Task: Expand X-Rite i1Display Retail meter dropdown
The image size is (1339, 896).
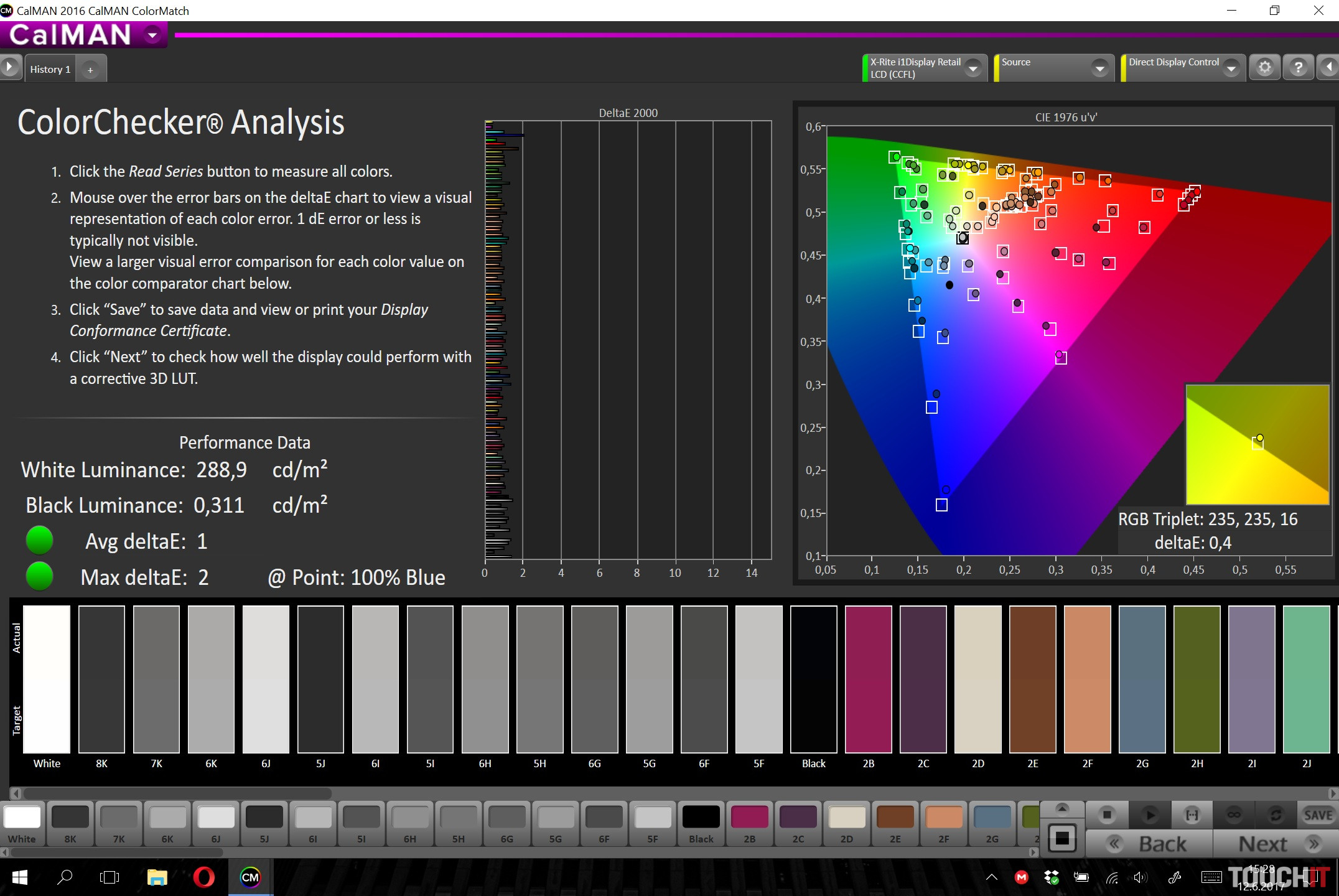Action: coord(973,68)
